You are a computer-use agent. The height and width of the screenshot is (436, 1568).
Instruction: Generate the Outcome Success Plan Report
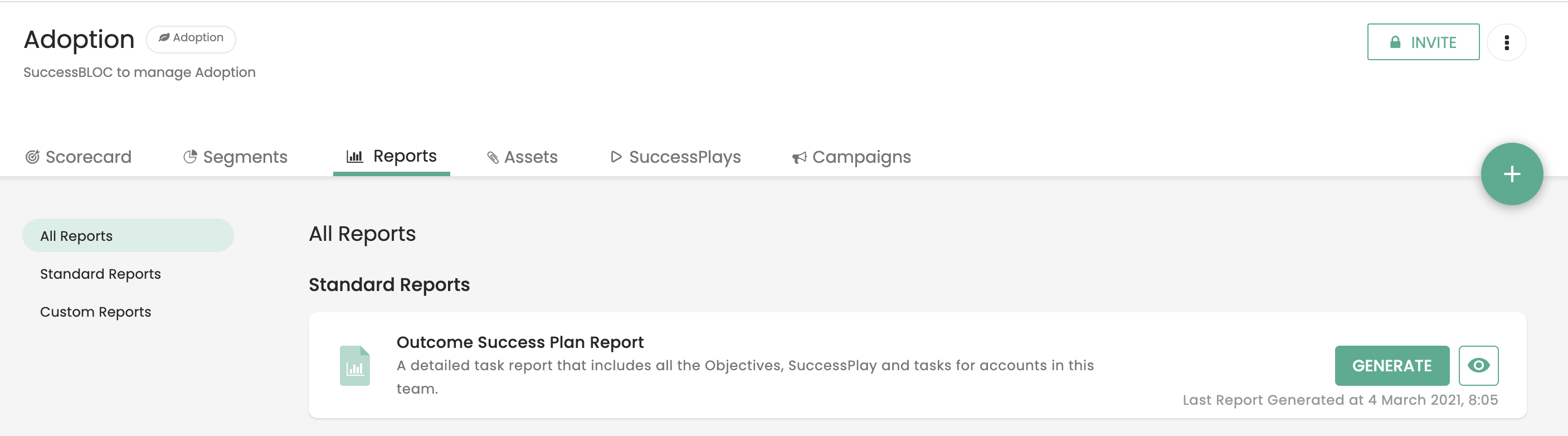[x=1392, y=365]
